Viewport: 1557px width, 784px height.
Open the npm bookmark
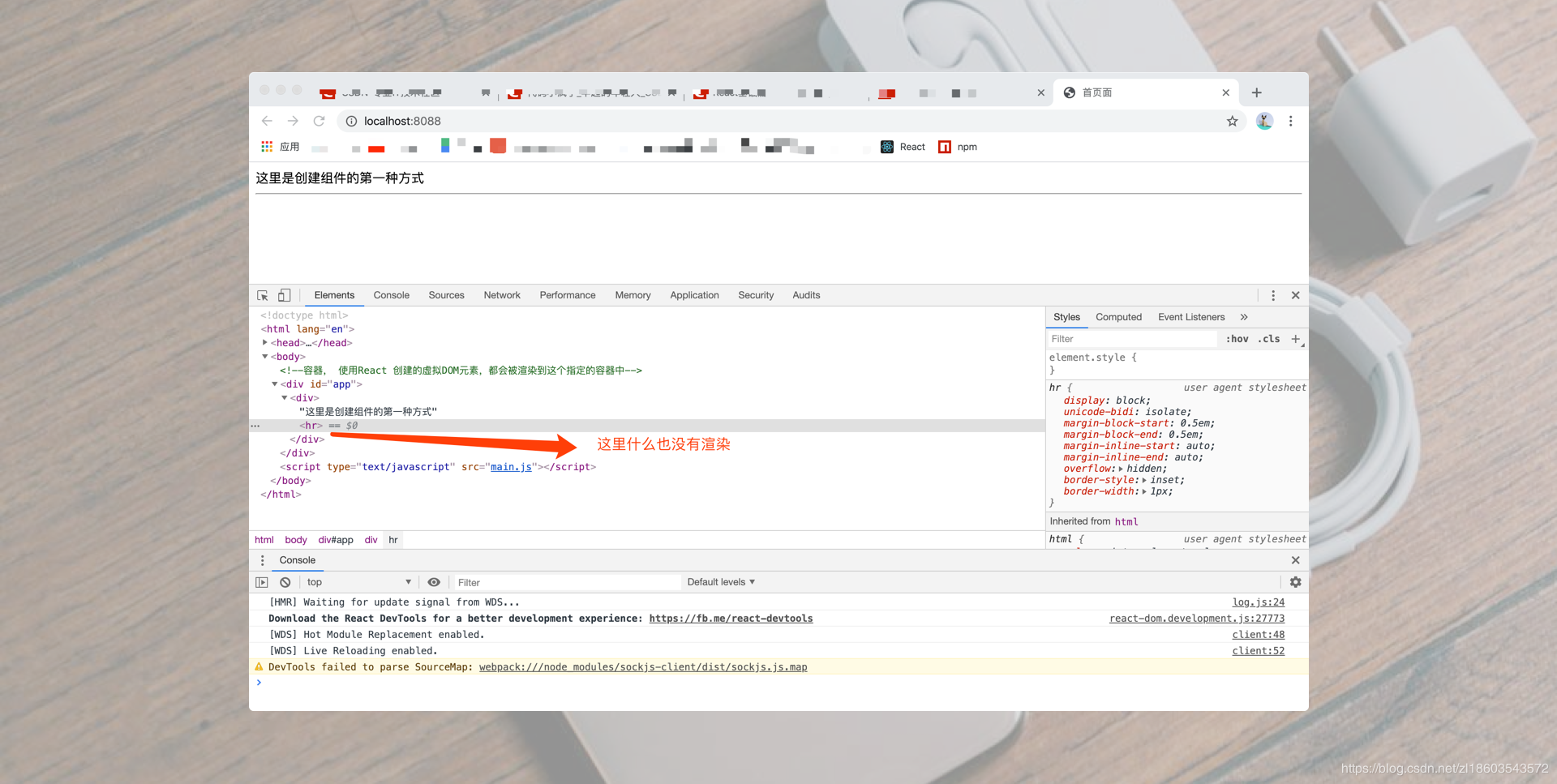click(x=958, y=147)
